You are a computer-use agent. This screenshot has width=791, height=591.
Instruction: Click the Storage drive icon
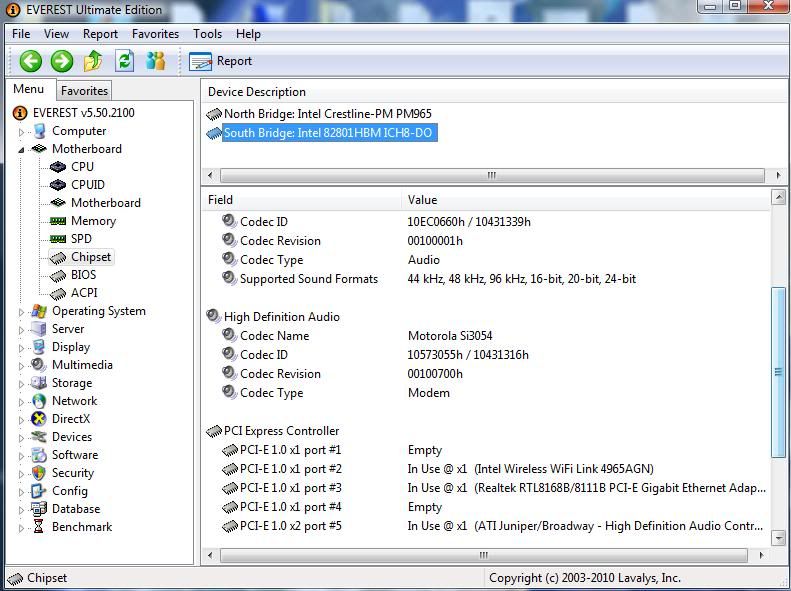click(x=39, y=383)
